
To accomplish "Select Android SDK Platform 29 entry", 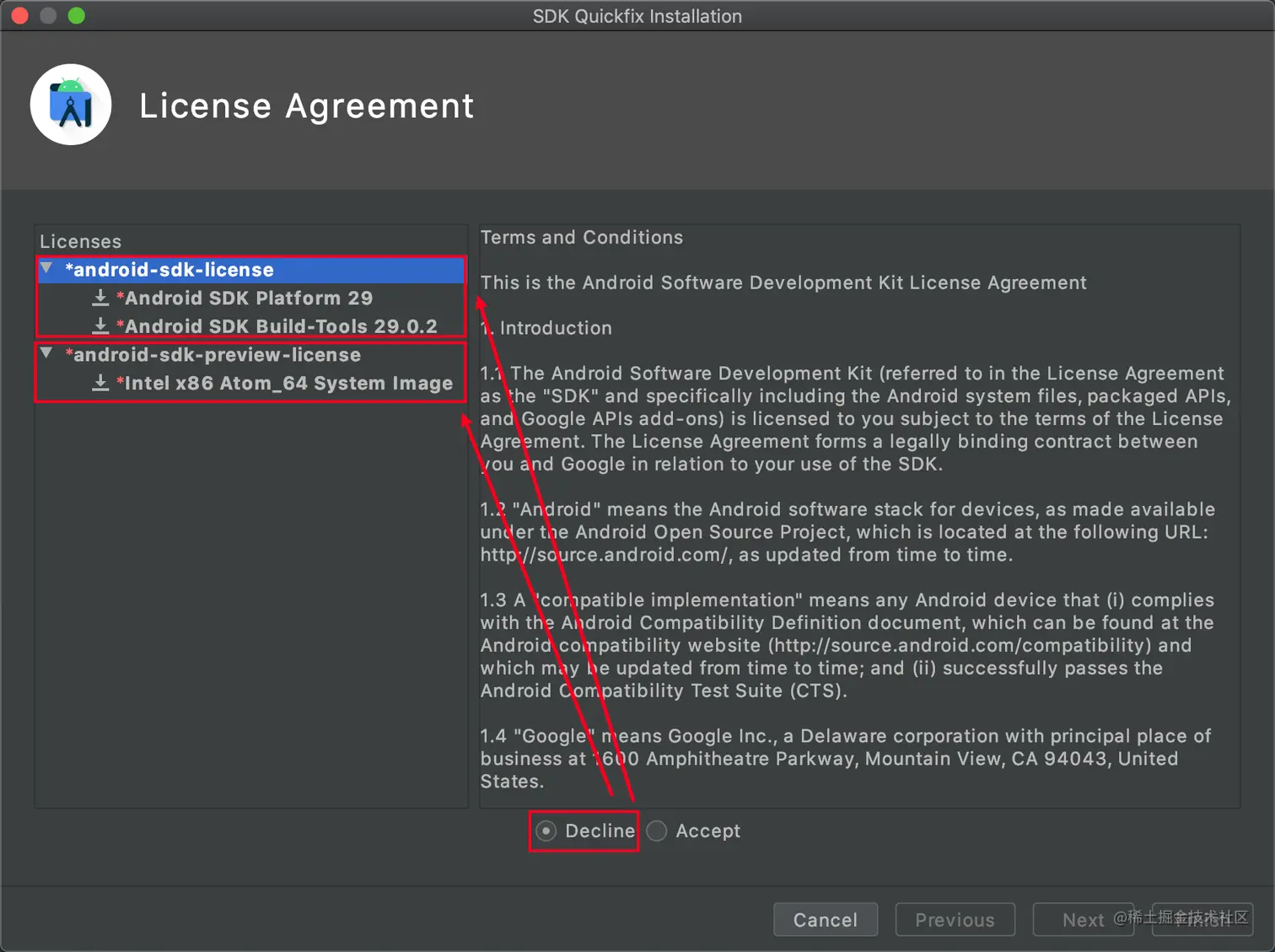I will point(245,298).
